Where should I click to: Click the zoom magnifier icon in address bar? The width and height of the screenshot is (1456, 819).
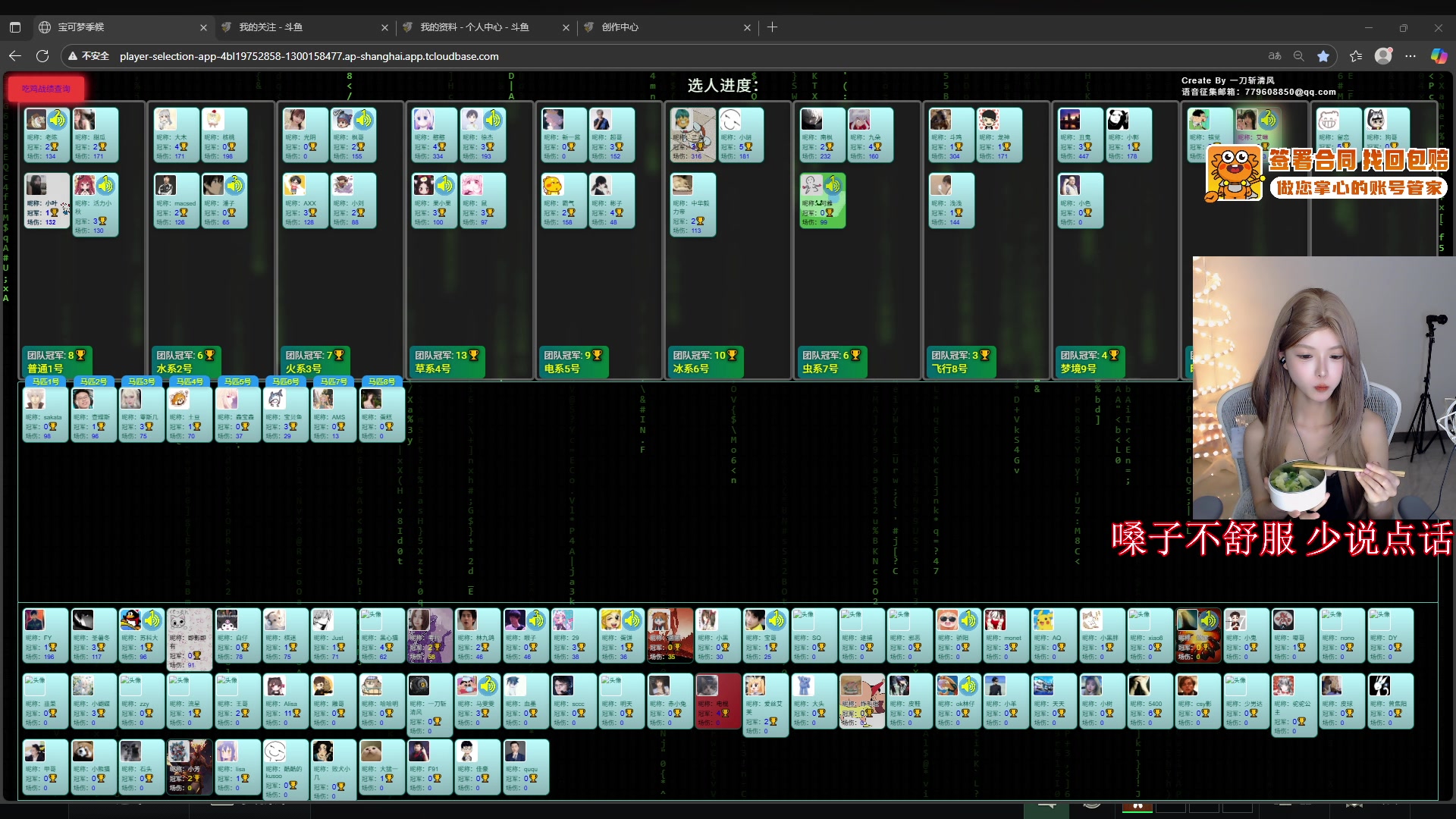coord(1299,56)
